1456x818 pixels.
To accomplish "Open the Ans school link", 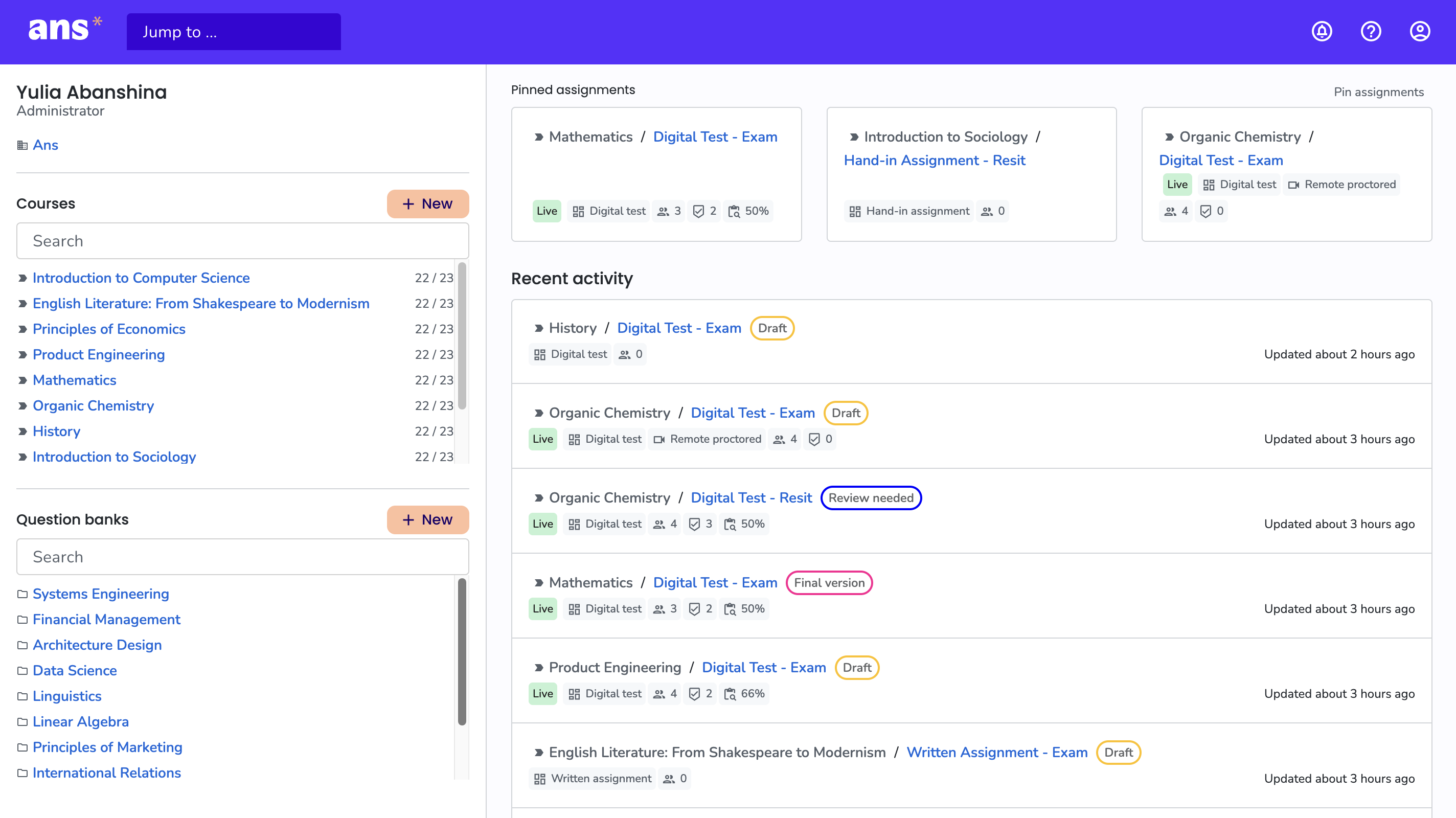I will pyautogui.click(x=45, y=145).
